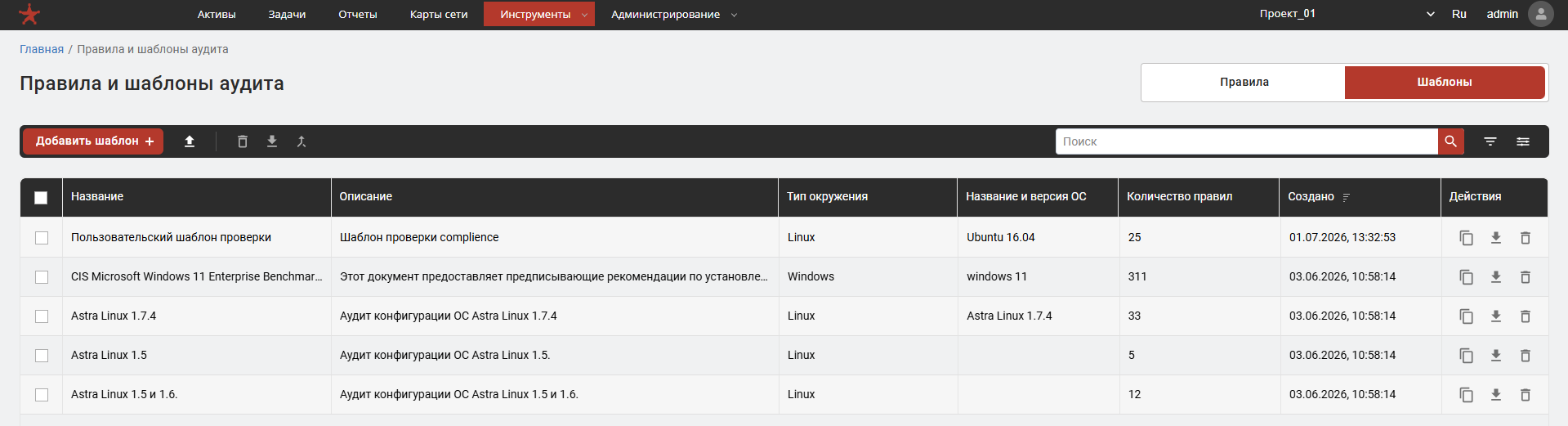Expand the Администрирование menu dropdown
Viewport: 1568px width, 426px height.
tap(673, 14)
